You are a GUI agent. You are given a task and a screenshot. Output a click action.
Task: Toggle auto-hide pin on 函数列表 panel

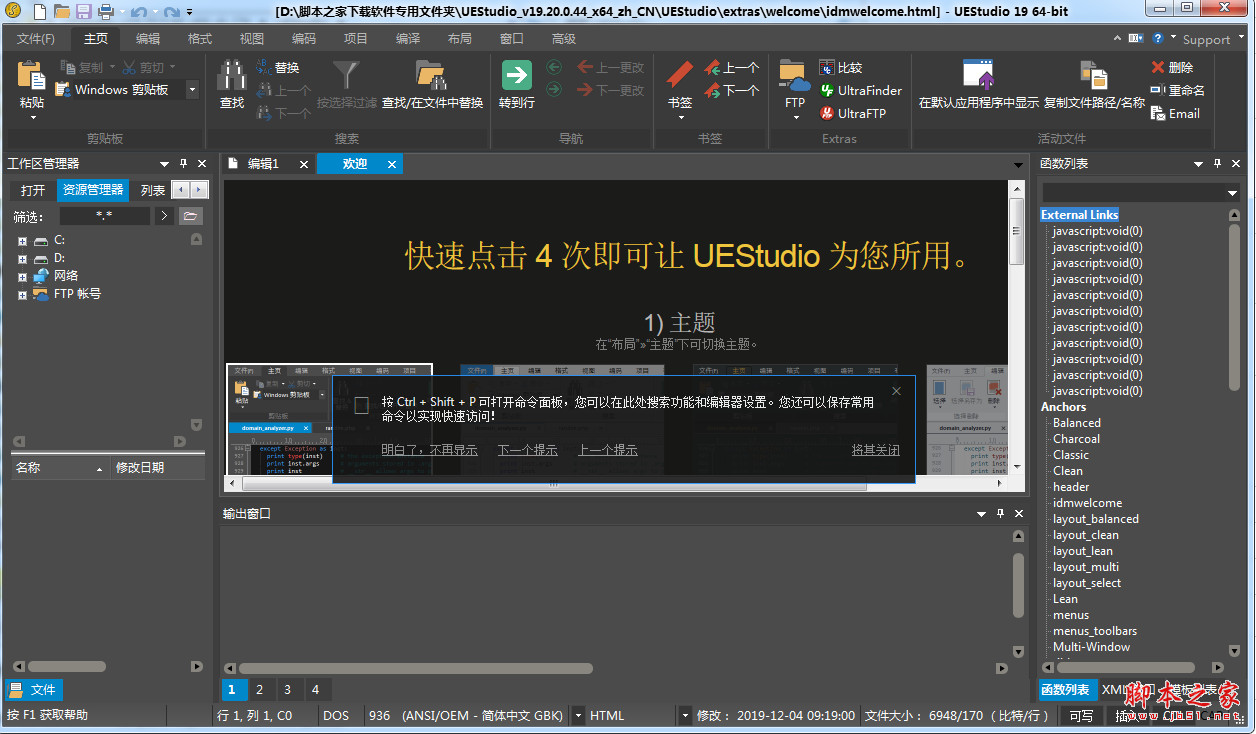[1219, 163]
